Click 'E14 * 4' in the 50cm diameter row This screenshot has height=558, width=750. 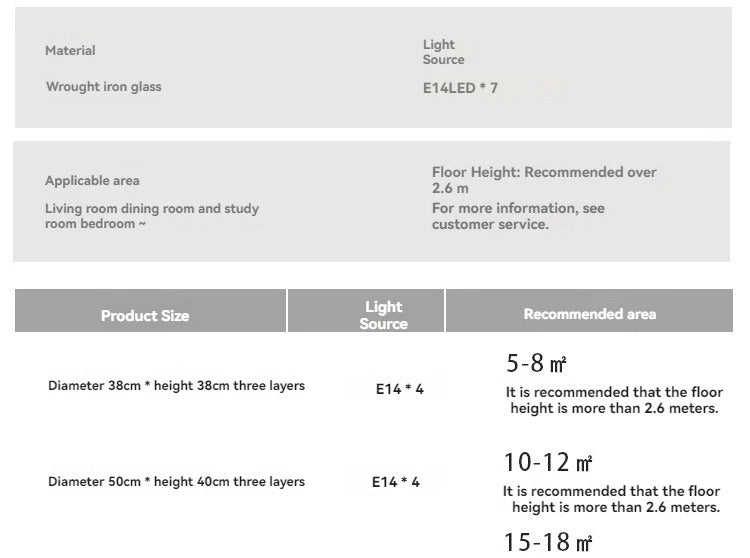(395, 482)
